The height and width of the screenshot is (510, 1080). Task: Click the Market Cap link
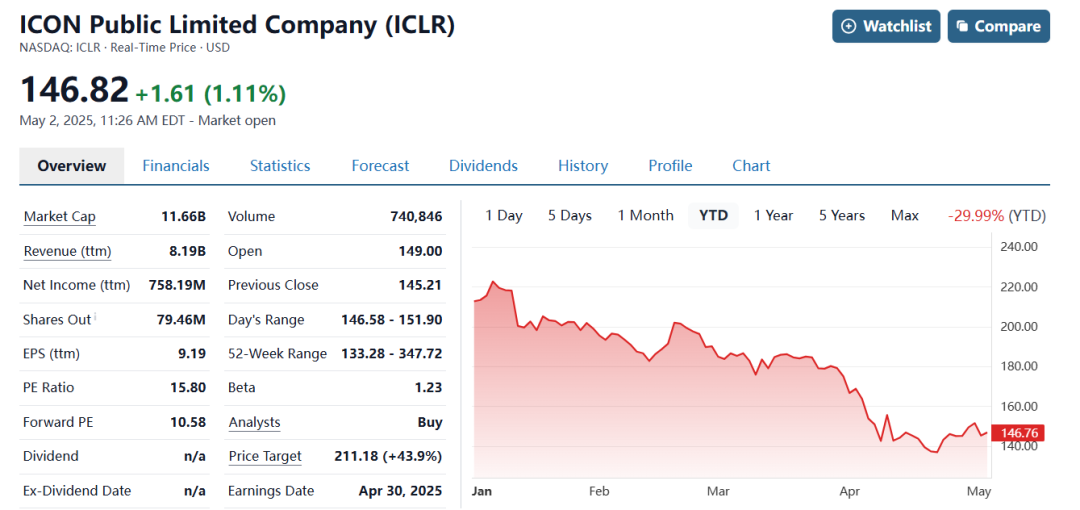(x=60, y=217)
